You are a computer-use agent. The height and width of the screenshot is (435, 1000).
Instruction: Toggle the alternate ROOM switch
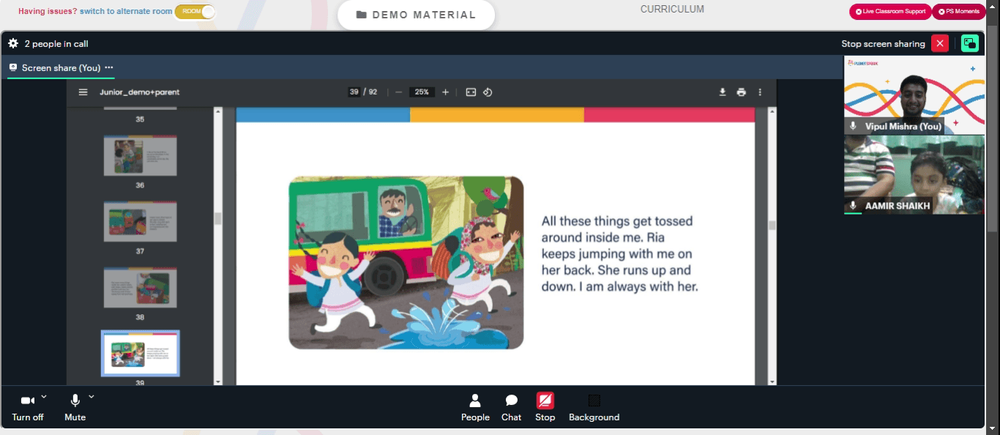(195, 11)
